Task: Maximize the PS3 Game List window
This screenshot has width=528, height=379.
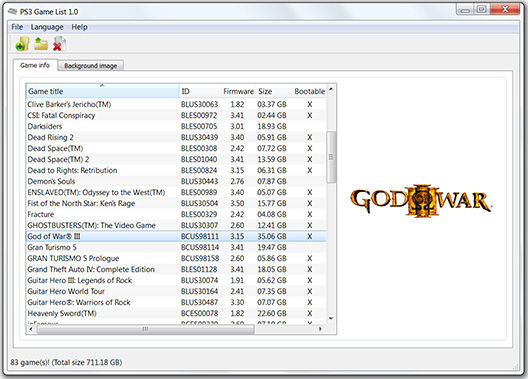Action: click(482, 10)
